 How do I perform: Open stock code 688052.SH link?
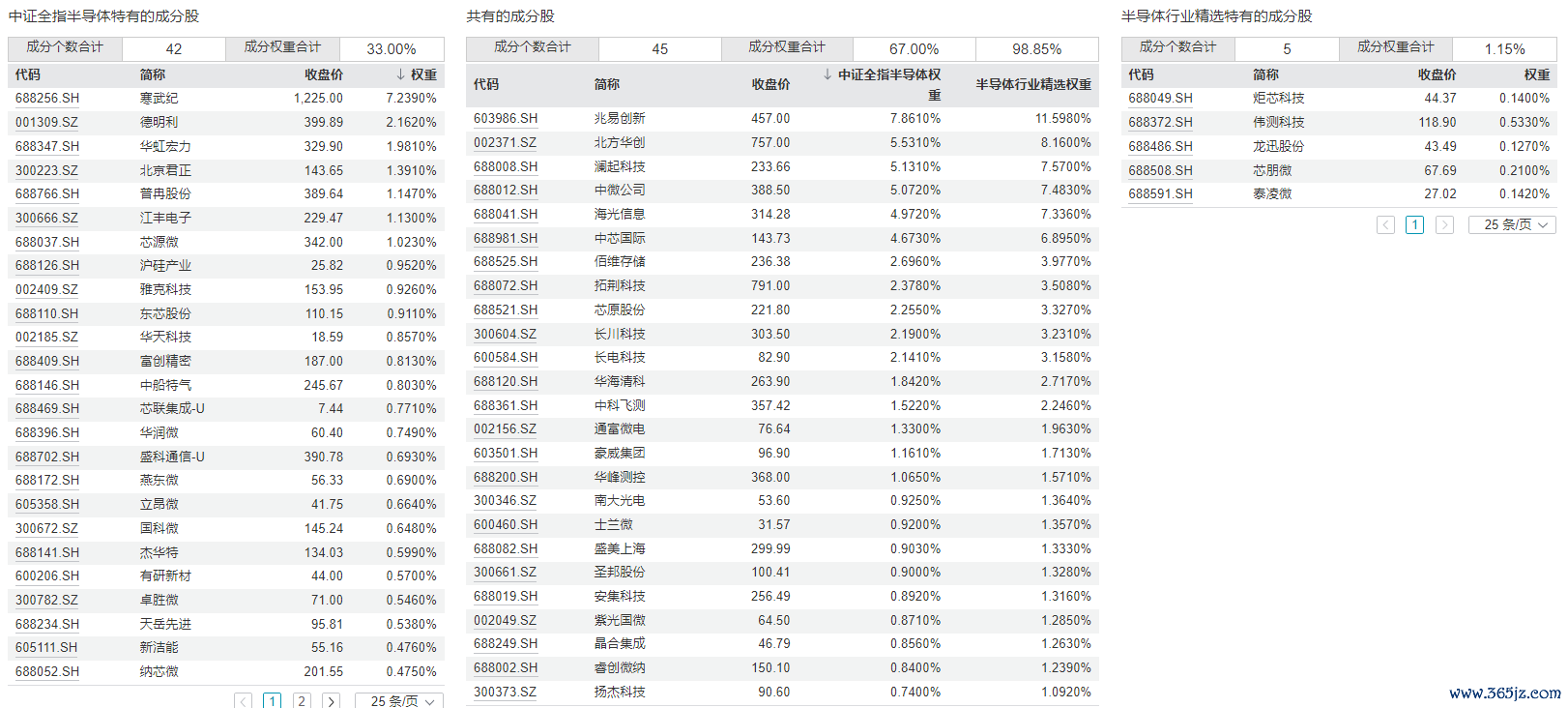point(47,671)
